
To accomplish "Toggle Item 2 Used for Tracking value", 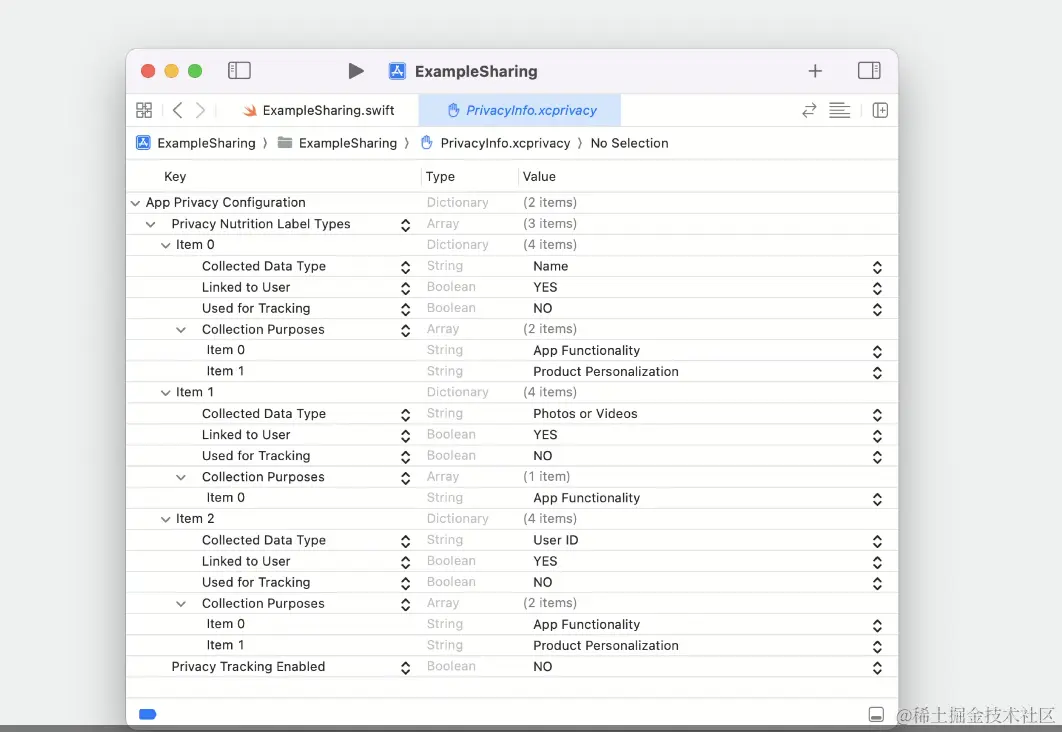I will 877,583.
